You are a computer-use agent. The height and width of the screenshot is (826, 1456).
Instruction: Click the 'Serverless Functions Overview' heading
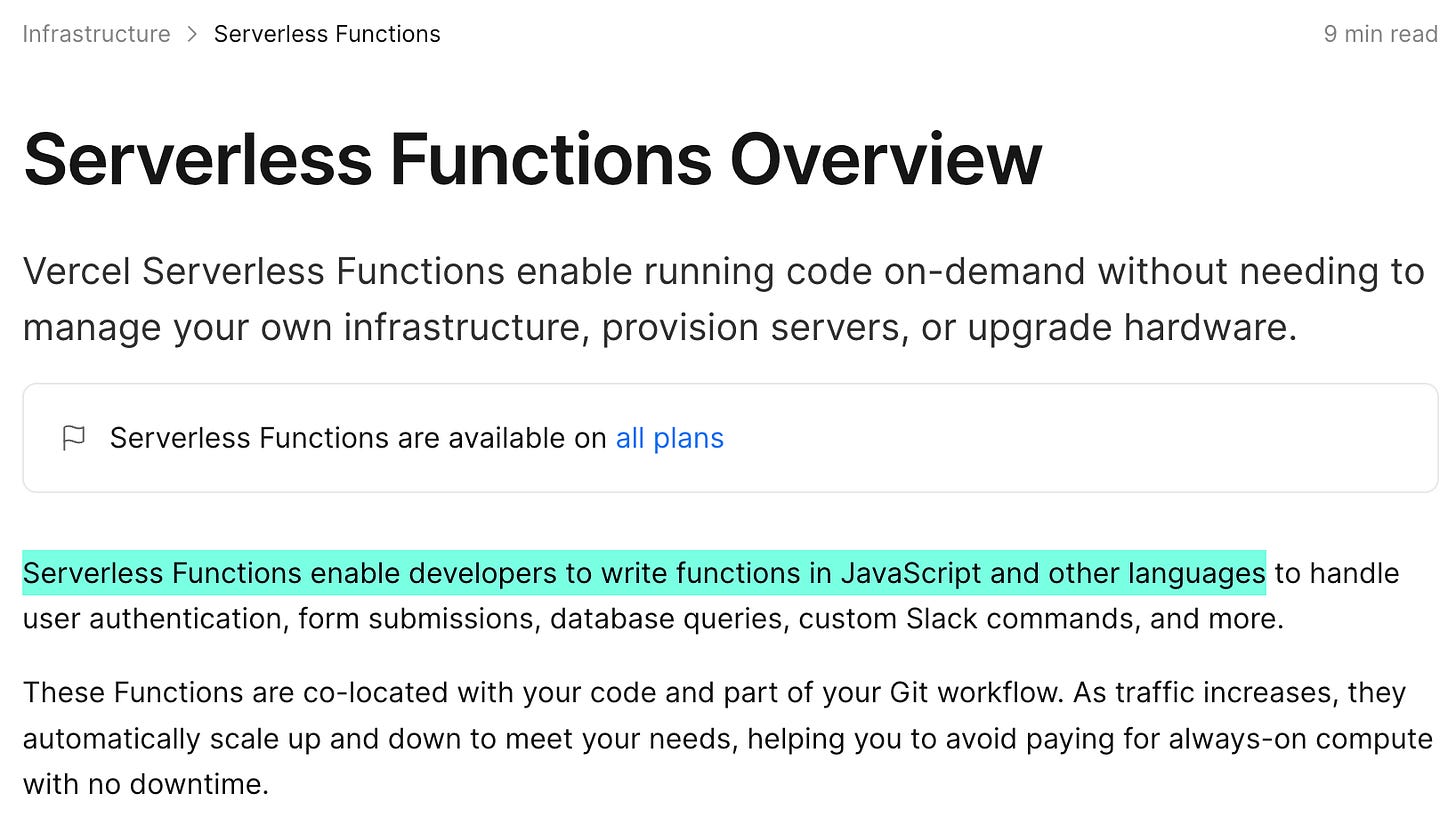532,160
